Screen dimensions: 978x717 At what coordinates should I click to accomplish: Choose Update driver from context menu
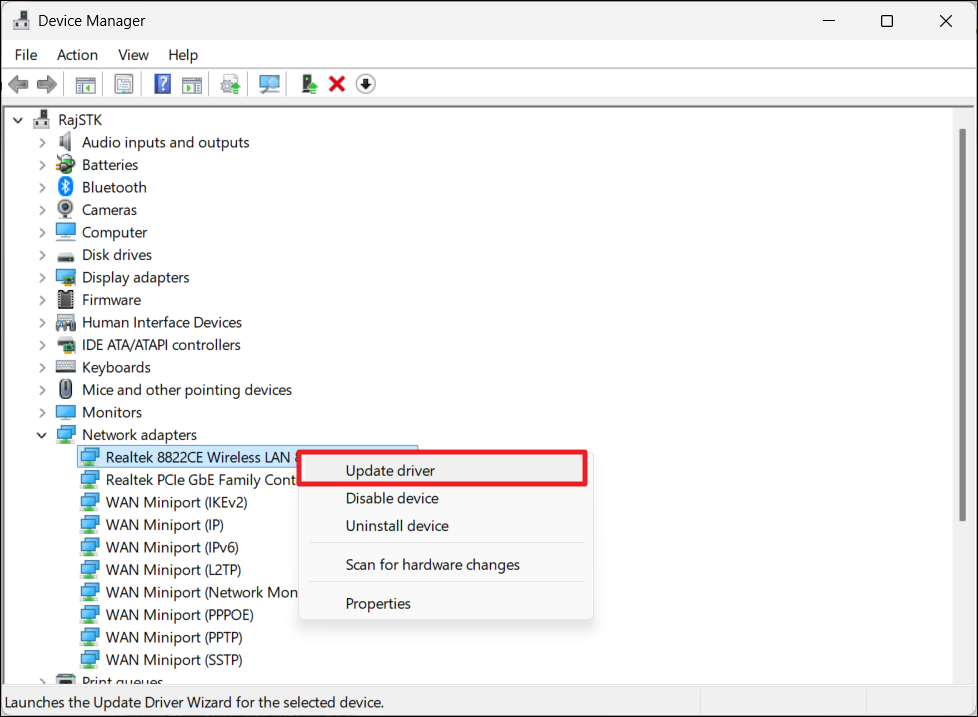[390, 470]
